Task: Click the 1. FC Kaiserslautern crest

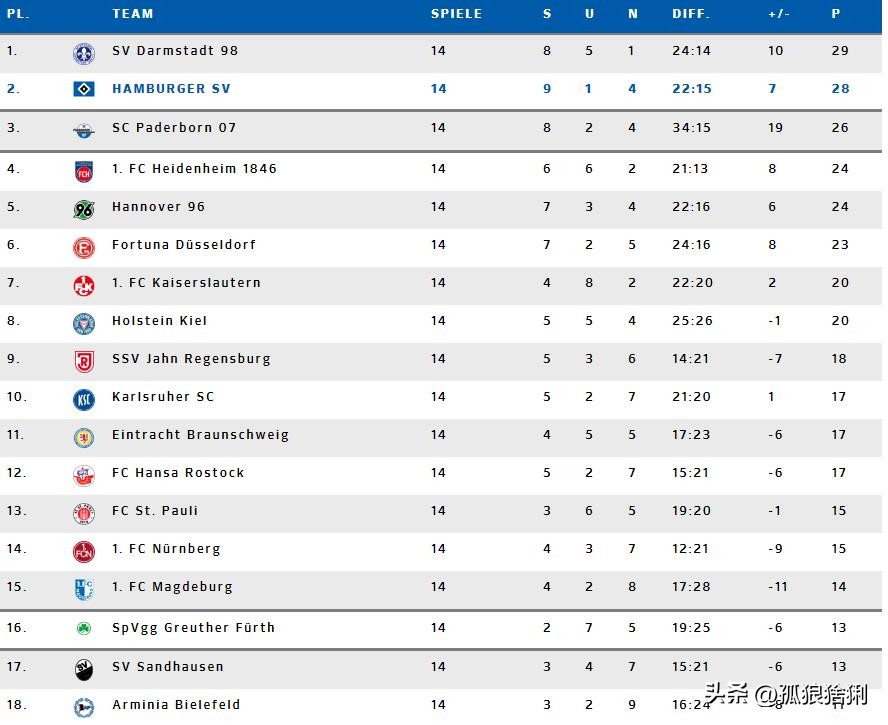Action: coord(84,285)
